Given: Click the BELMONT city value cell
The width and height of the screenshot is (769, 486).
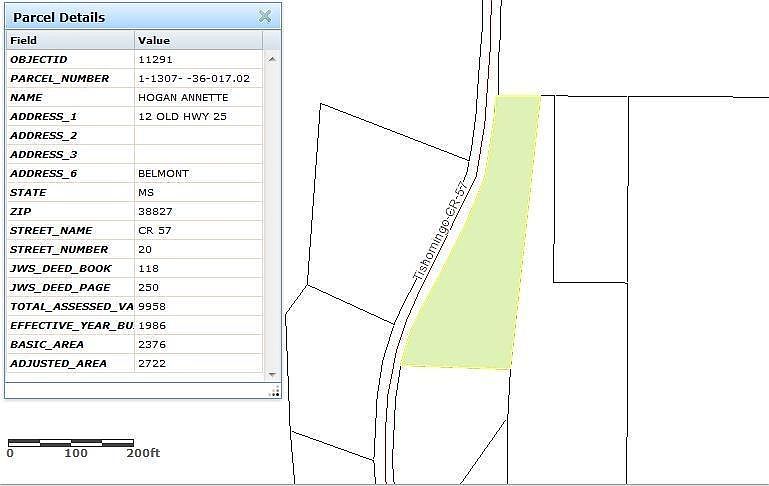Looking at the screenshot, I should 198,173.
